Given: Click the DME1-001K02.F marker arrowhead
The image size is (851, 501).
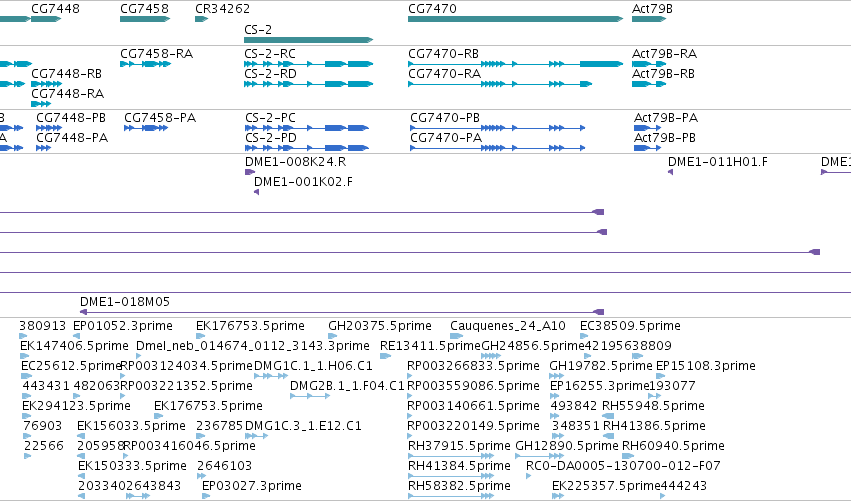Looking at the screenshot, I should (257, 192).
